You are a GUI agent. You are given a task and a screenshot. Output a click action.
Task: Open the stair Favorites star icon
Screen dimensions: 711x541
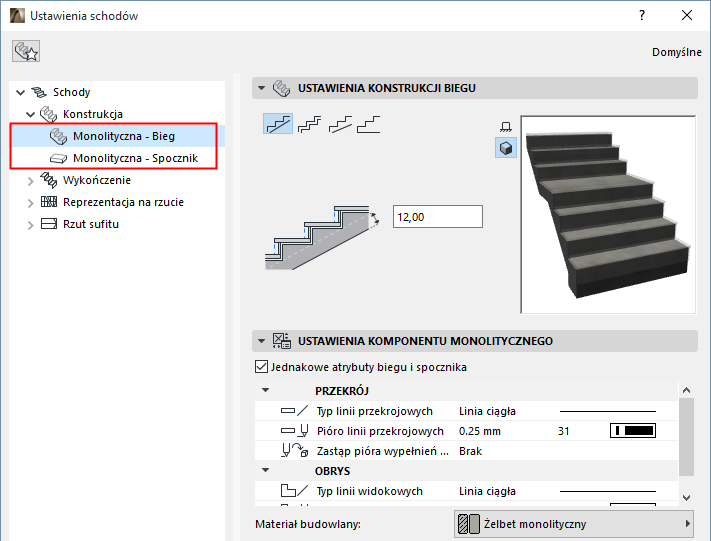[x=26, y=51]
